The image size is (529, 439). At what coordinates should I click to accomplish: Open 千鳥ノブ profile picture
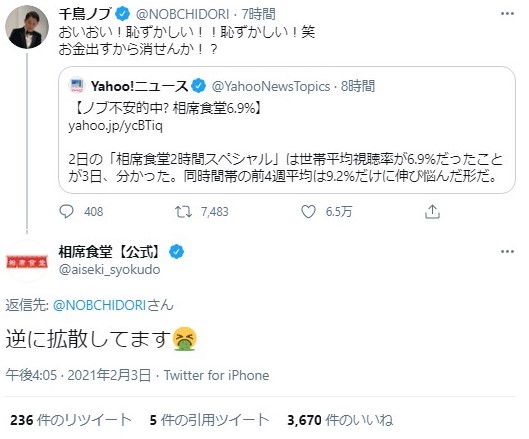pyautogui.click(x=27, y=27)
